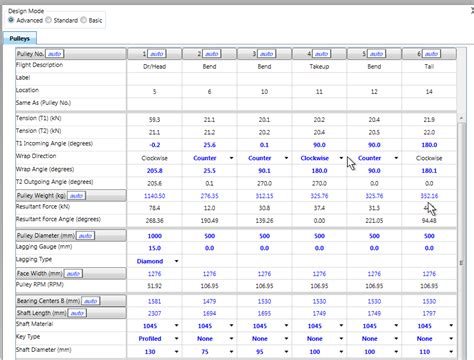Click the Shaft Length value 2307

tap(155, 313)
